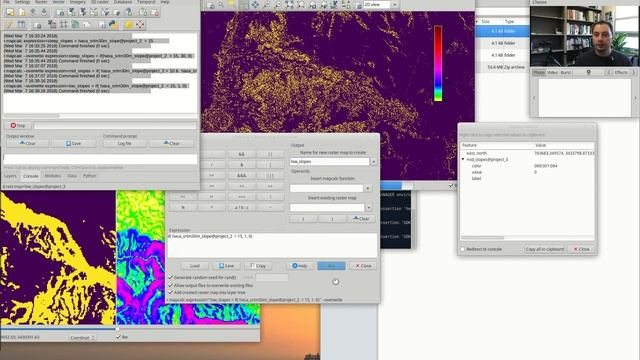This screenshot has width=640, height=360.
Task: Create new workspace icon in Layer Manager toolbar
Action: pyautogui.click(x=22, y=13)
